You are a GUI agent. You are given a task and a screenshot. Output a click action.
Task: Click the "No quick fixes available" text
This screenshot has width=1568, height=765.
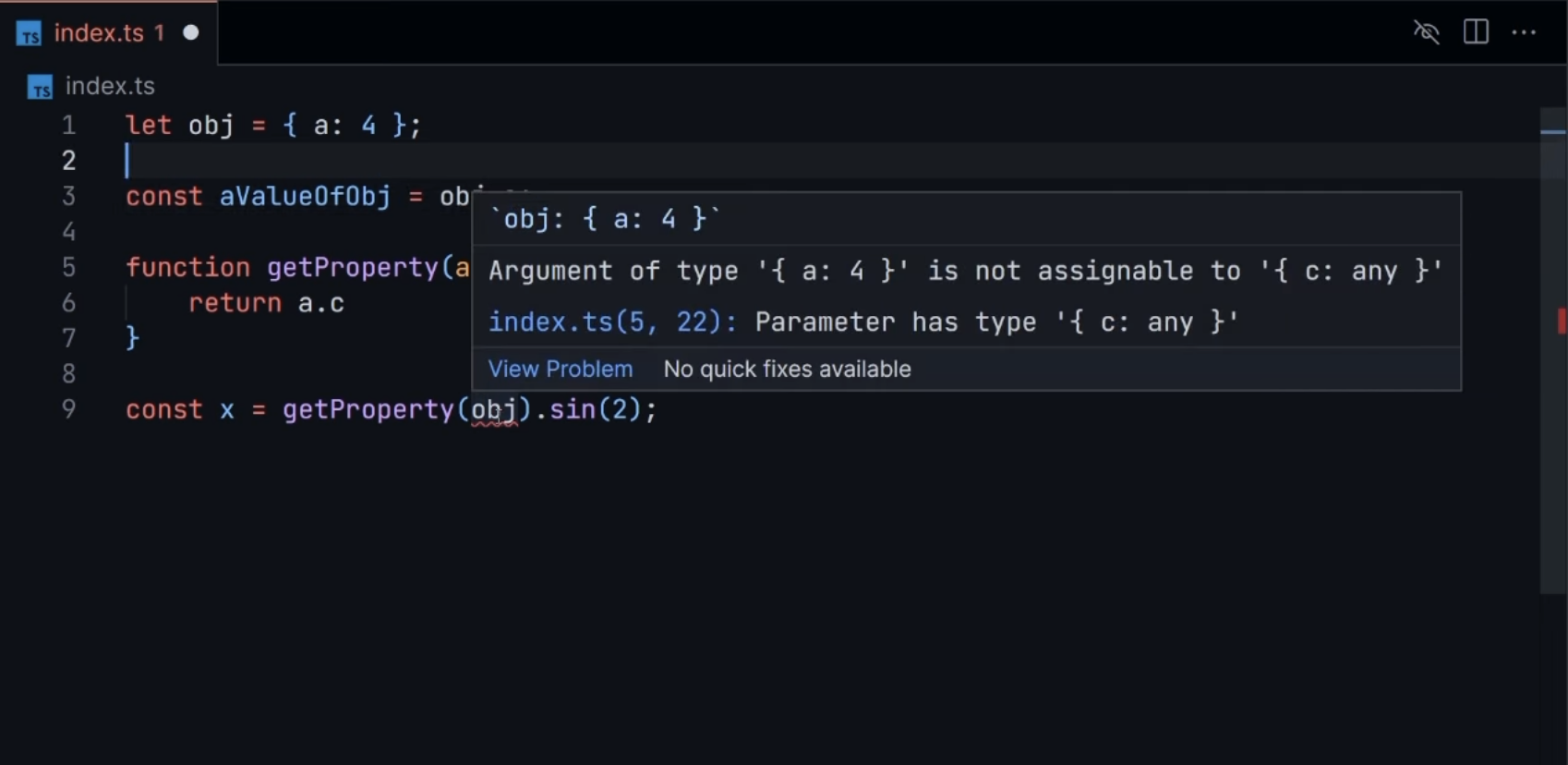787,369
